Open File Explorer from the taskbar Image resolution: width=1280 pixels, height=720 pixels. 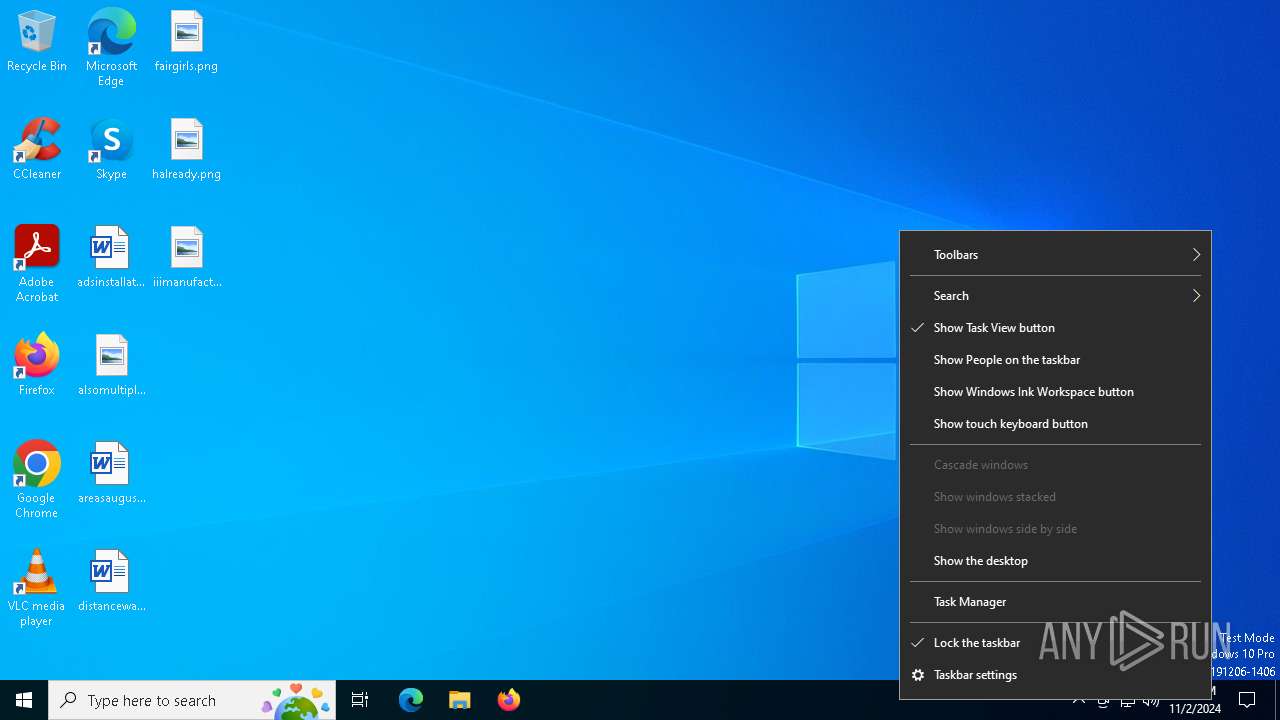pyautogui.click(x=460, y=700)
